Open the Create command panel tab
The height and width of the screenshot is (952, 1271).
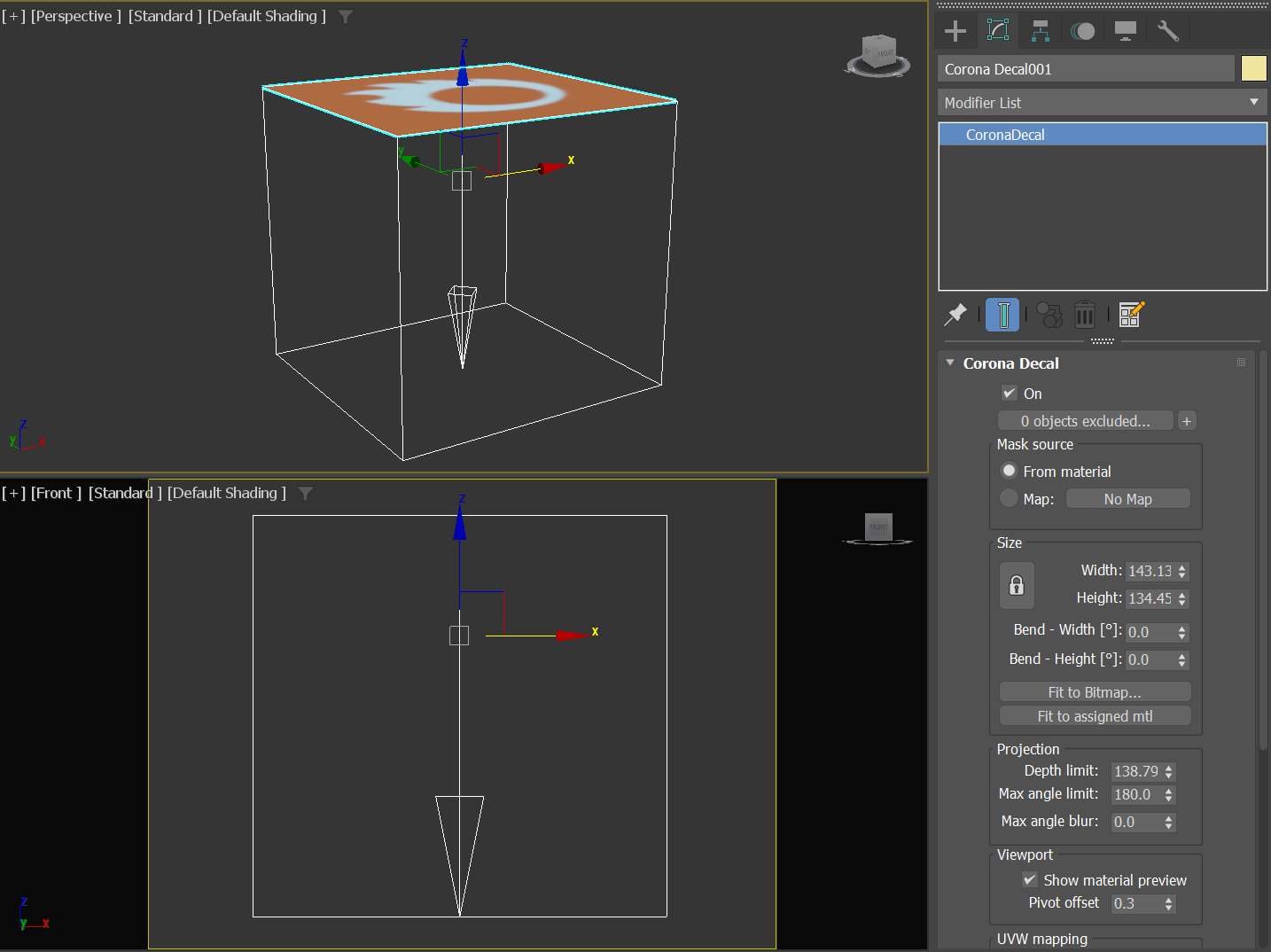pos(955,31)
